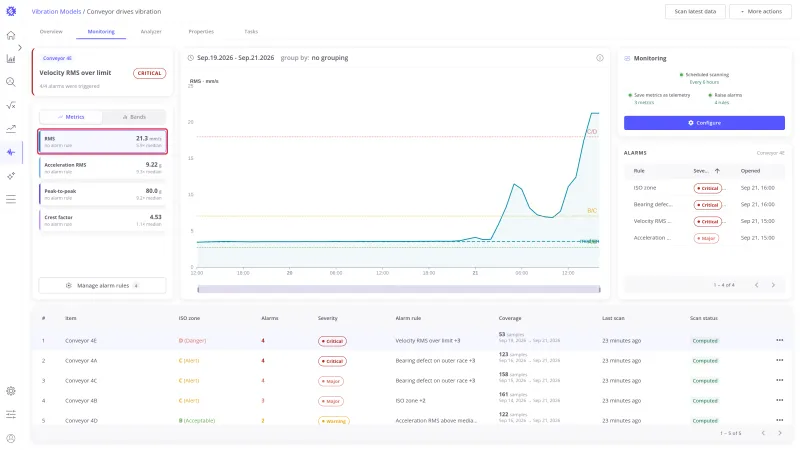Open three-dot menu for Conveyor 4E row
The width and height of the screenshot is (800, 450).
[779, 340]
